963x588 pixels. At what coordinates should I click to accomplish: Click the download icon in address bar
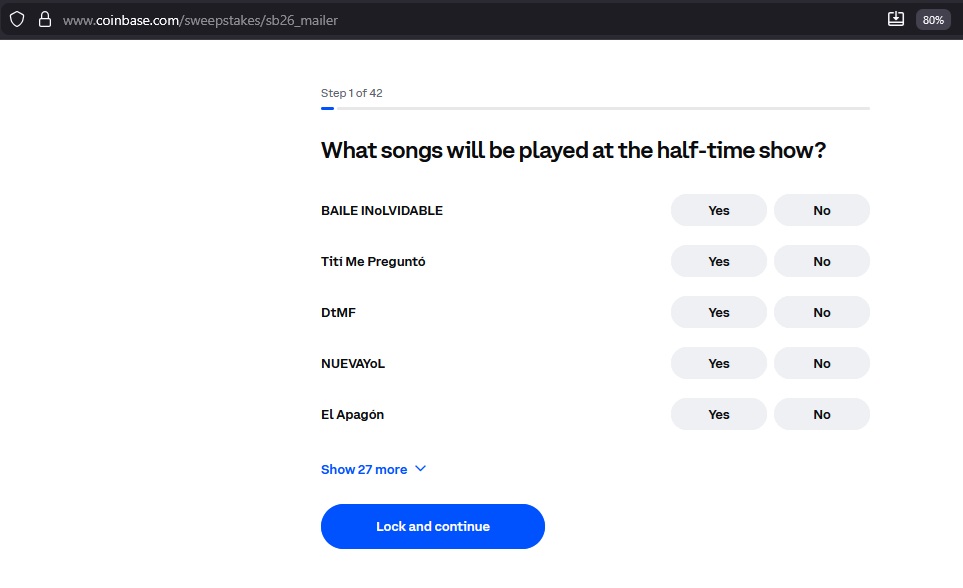895,19
